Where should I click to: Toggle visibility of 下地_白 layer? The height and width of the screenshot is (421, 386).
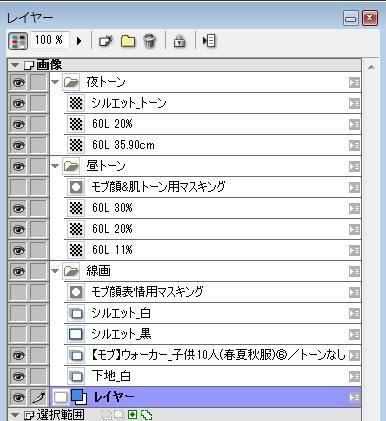(18, 376)
